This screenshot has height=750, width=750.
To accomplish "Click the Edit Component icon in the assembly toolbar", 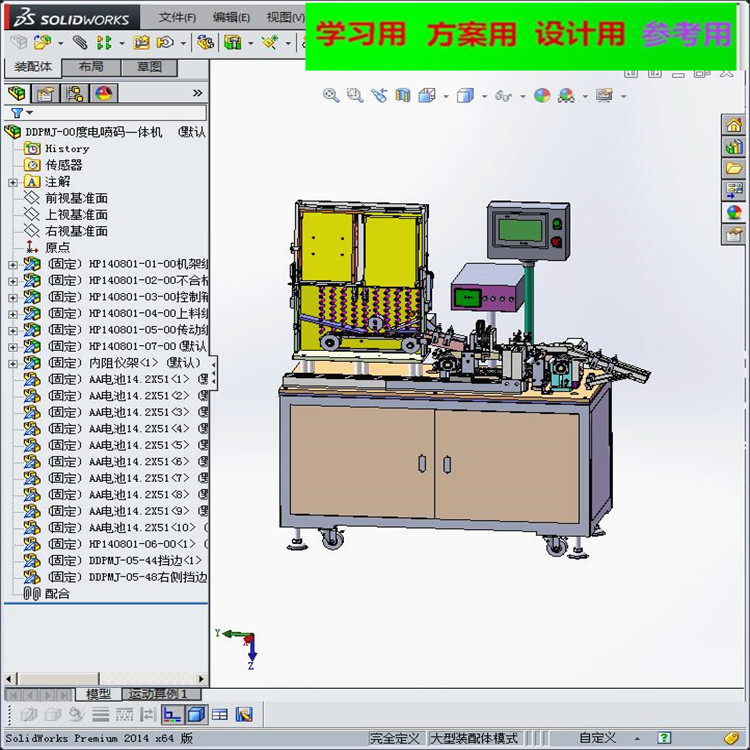I will (19, 43).
